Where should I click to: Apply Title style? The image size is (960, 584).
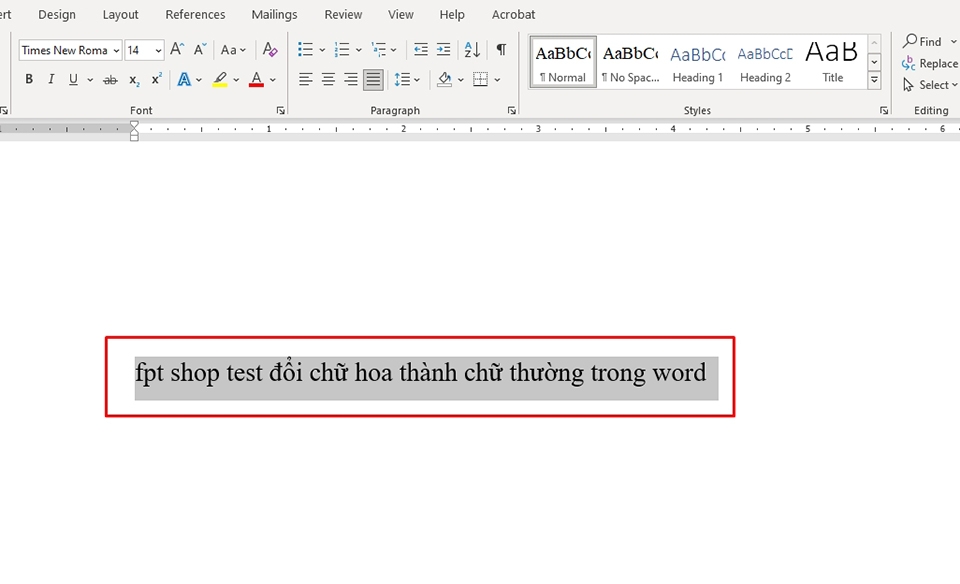pyautogui.click(x=832, y=62)
